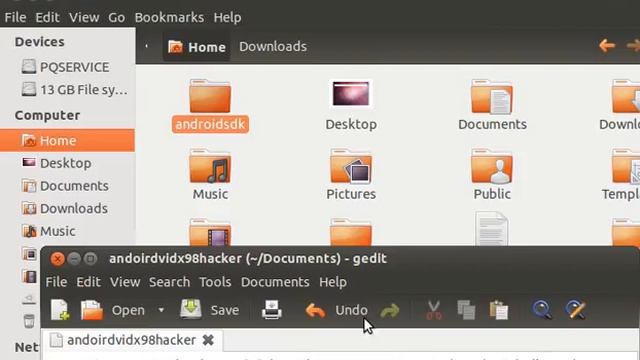This screenshot has height=360, width=640.
Task: Click Save icon in gedit toolbar
Action: click(191, 309)
